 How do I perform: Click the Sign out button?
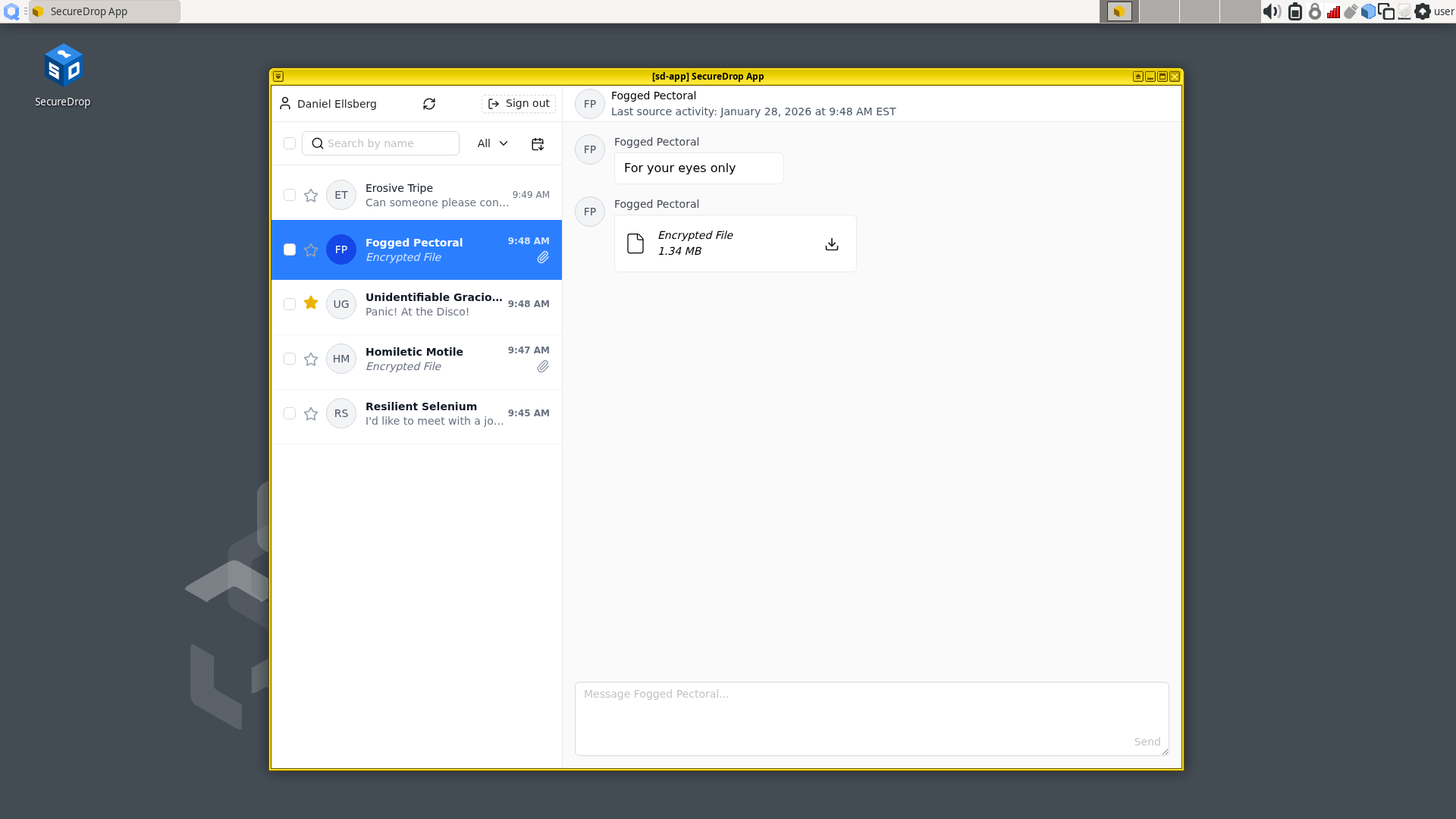tap(519, 104)
